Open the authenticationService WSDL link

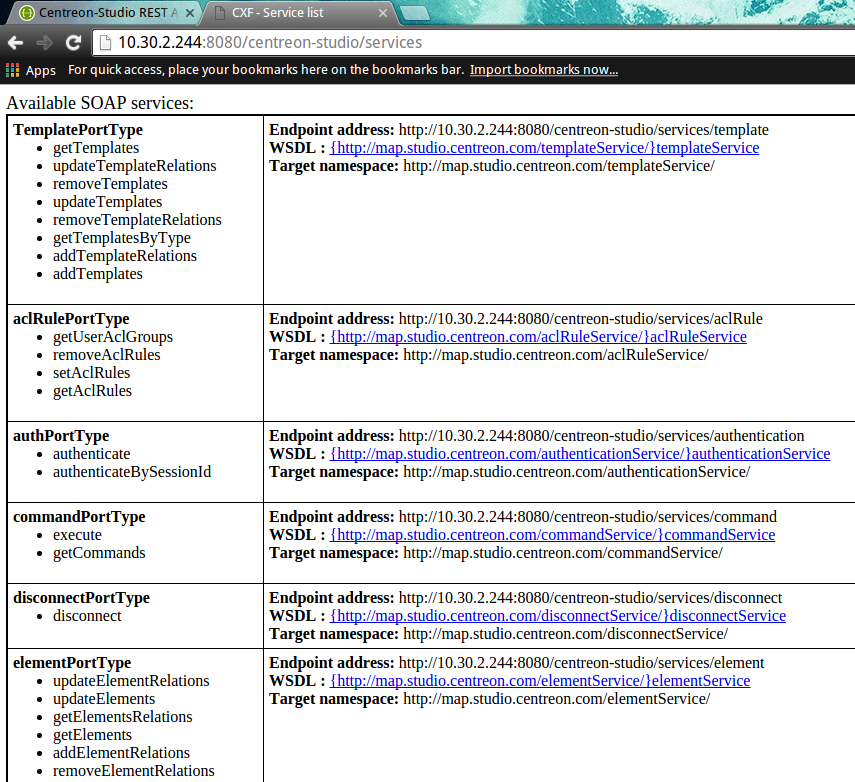pyautogui.click(x=580, y=453)
